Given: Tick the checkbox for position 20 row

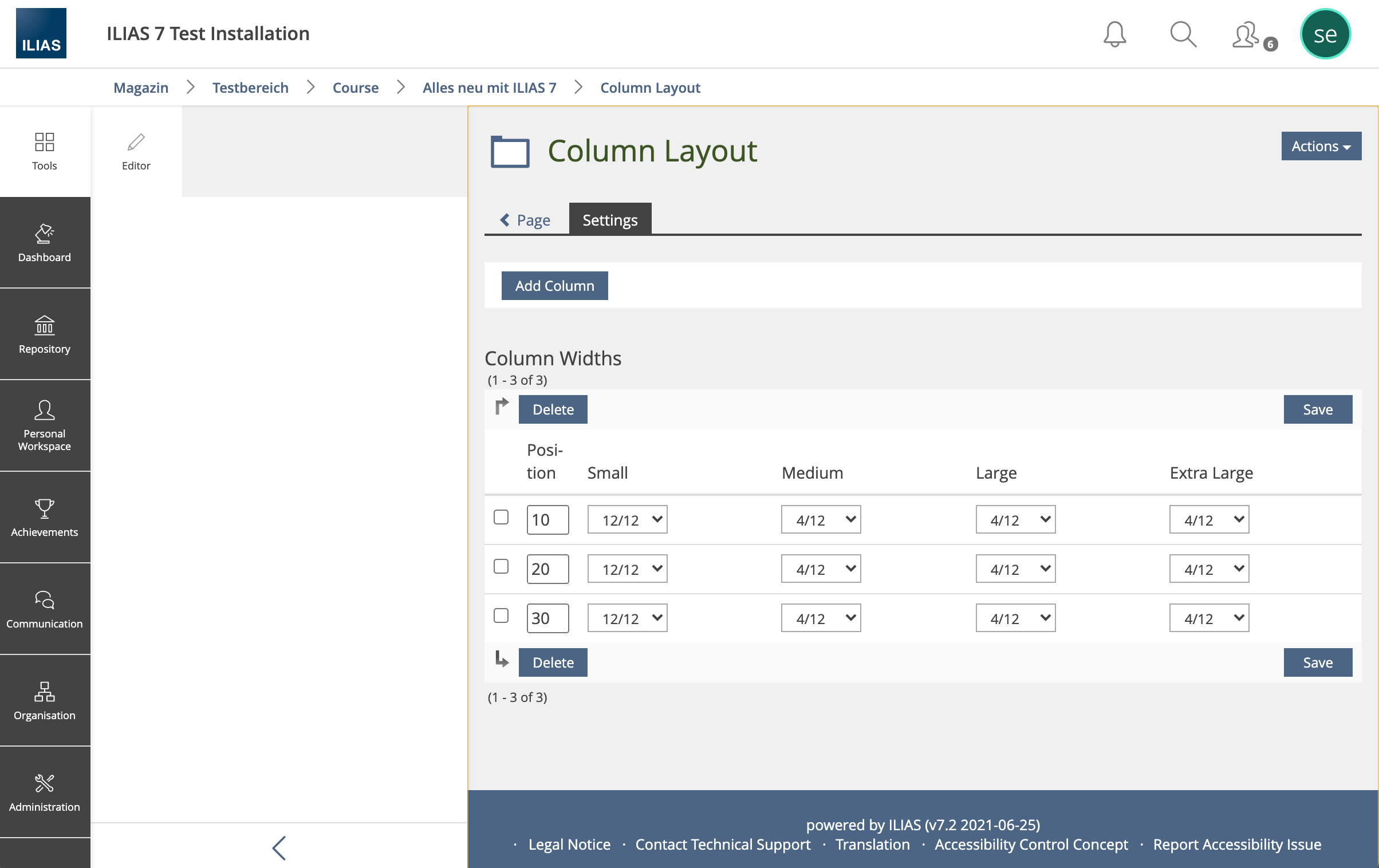Looking at the screenshot, I should [x=501, y=566].
